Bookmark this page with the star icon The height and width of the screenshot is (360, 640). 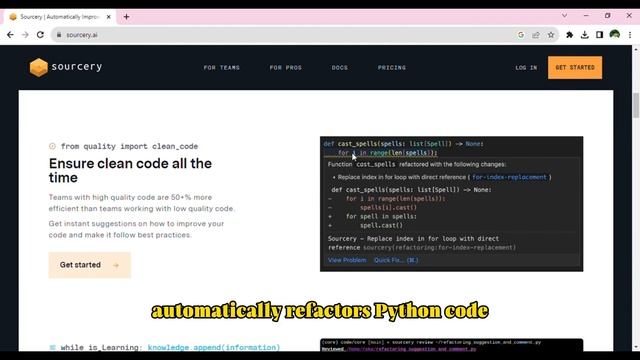[x=551, y=35]
